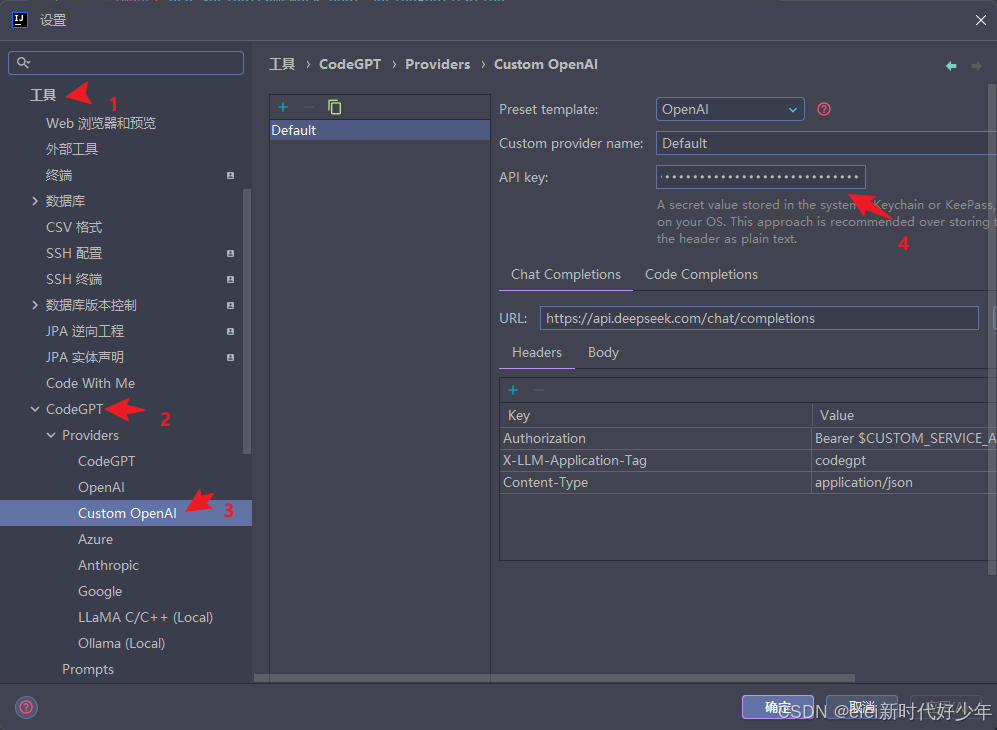
Task: Click CodeGPT in the breadcrumb
Action: 350,64
